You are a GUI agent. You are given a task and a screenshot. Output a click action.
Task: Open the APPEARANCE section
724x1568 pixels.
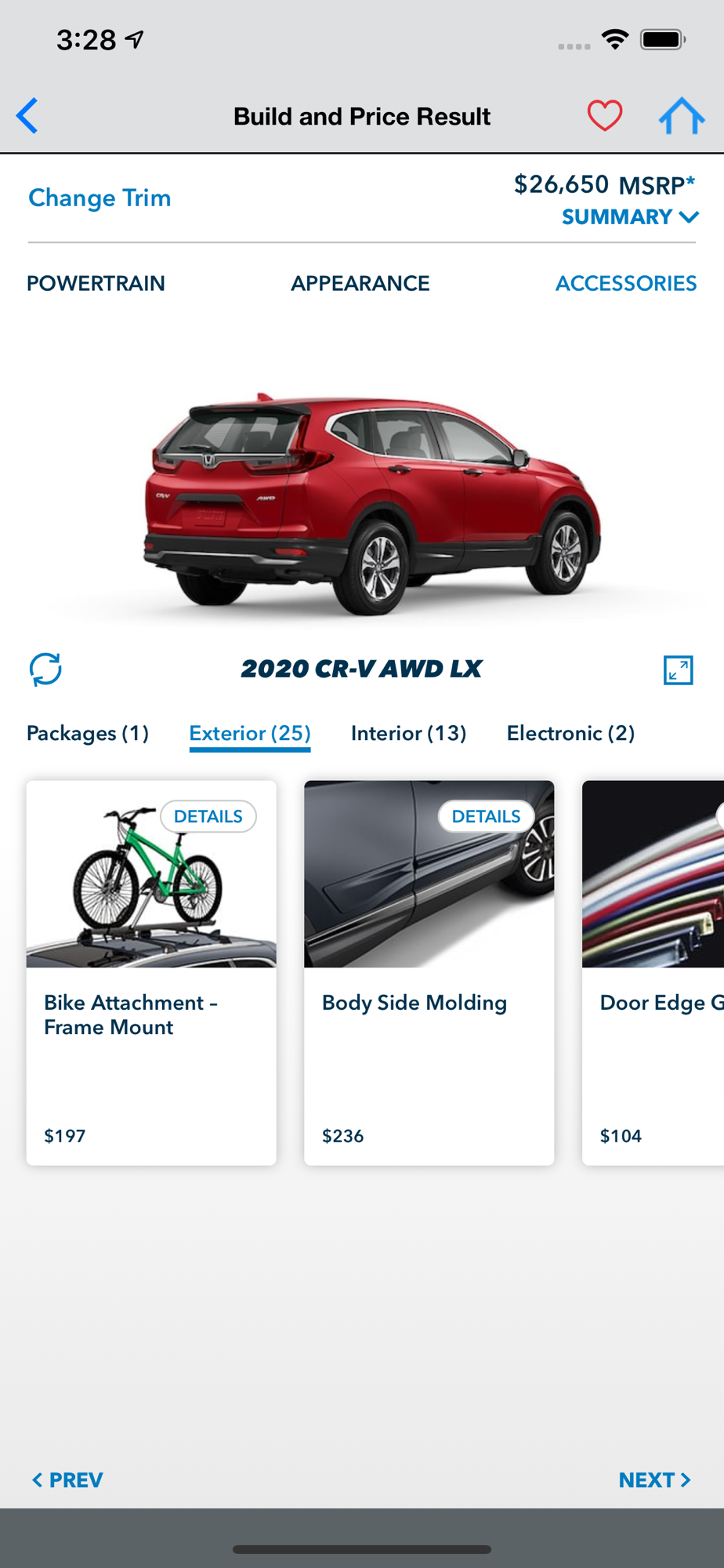click(360, 283)
